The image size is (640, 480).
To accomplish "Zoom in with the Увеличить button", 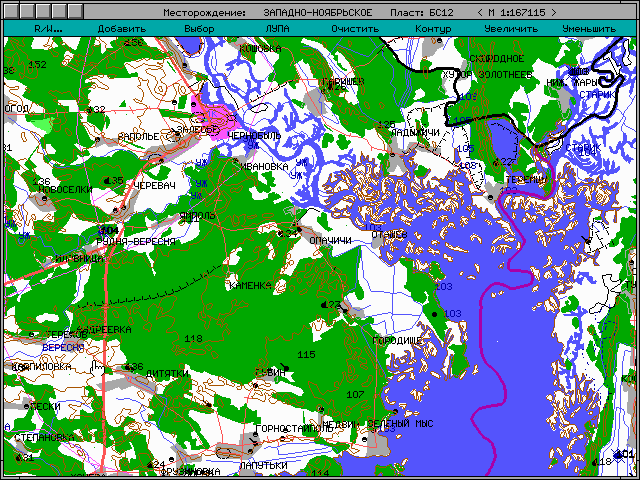I will (510, 29).
